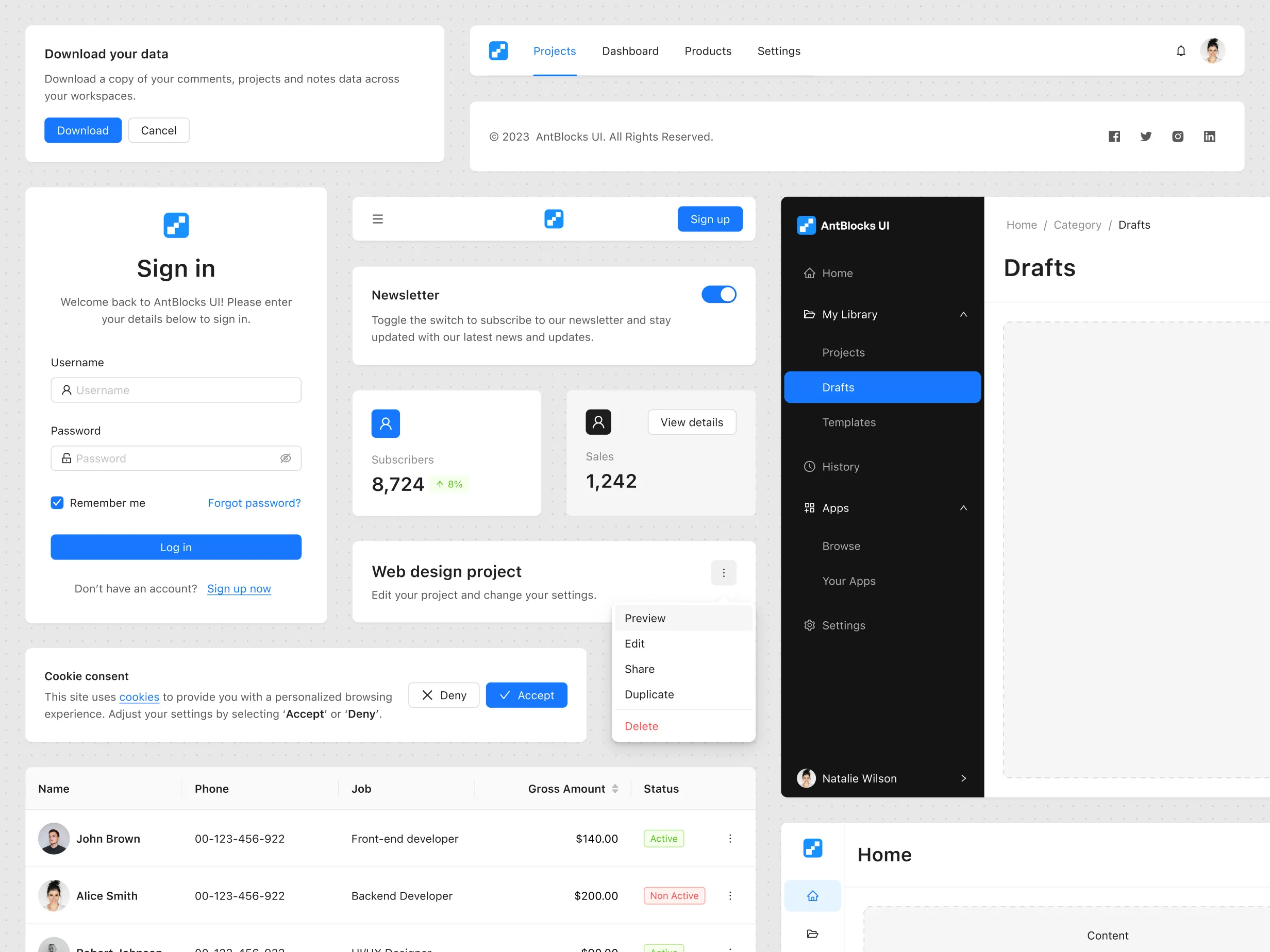Select the Home icon in the bottom sidebar
This screenshot has width=1270, height=952.
click(812, 895)
